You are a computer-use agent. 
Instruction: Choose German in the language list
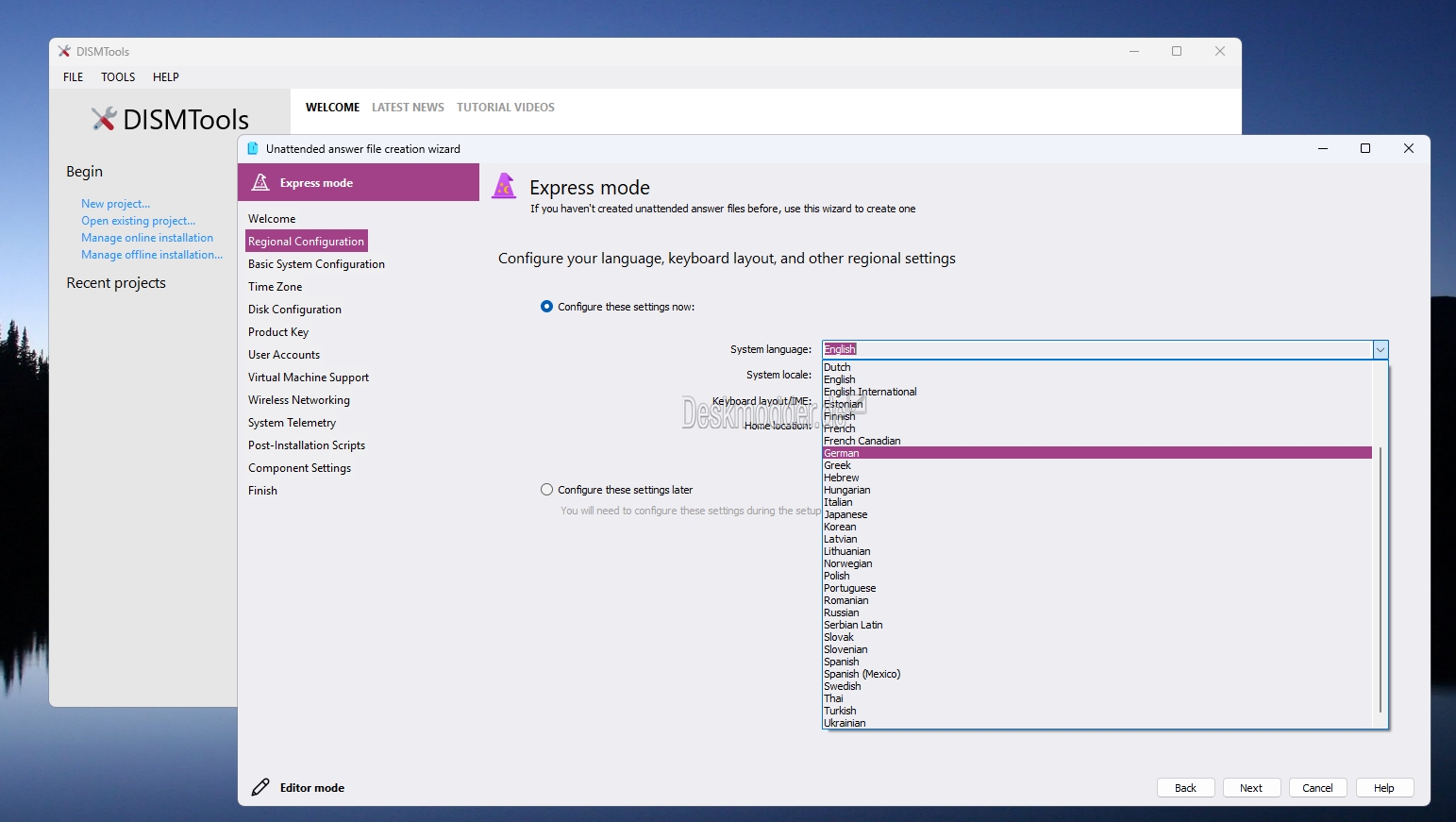point(1097,453)
